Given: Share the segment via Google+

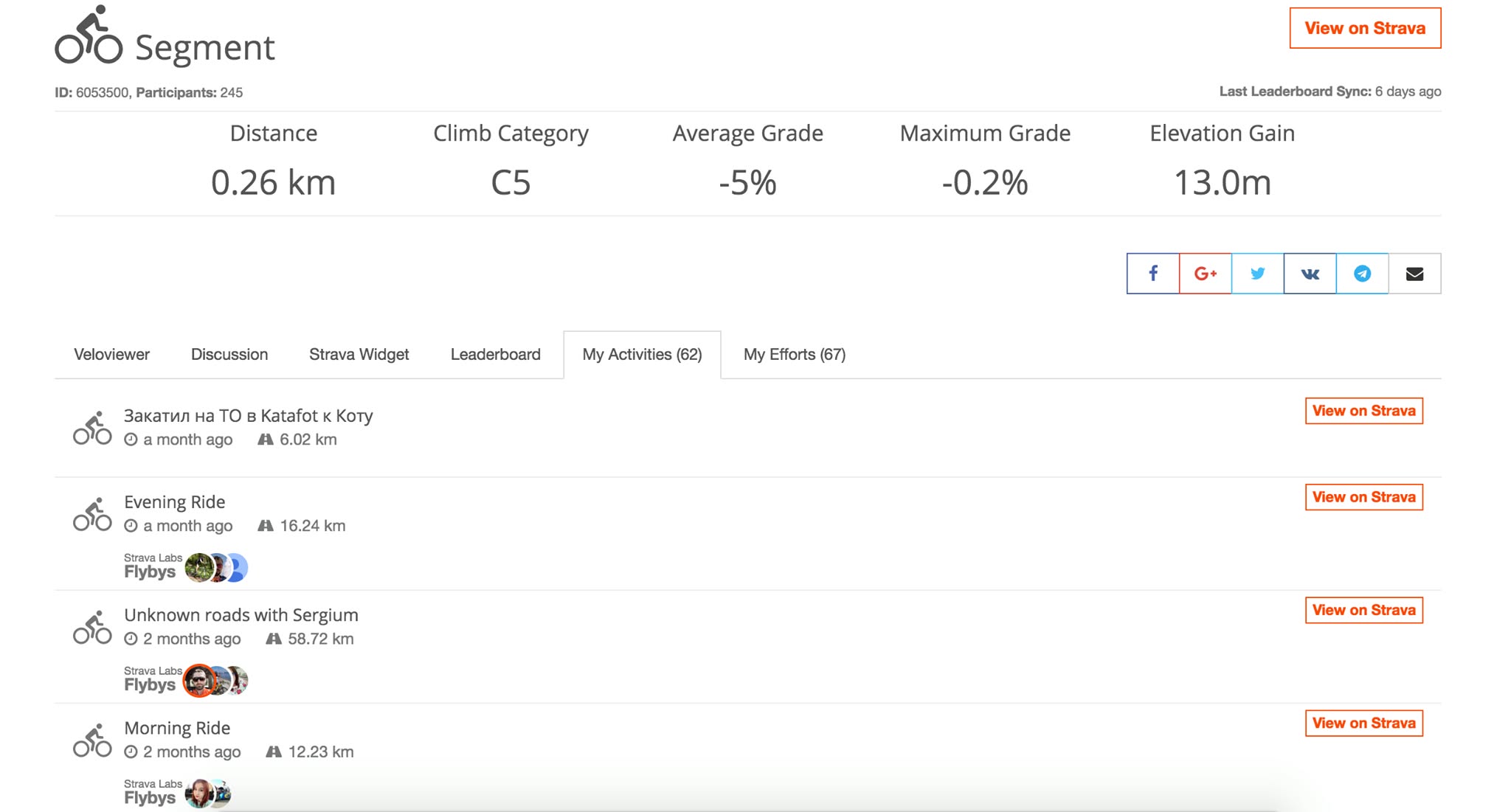Looking at the screenshot, I should click(x=1205, y=274).
